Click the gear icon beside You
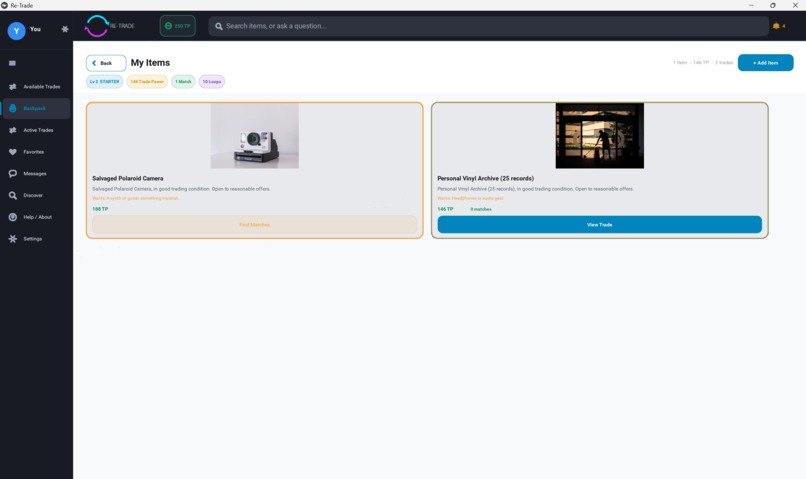 tap(65, 29)
